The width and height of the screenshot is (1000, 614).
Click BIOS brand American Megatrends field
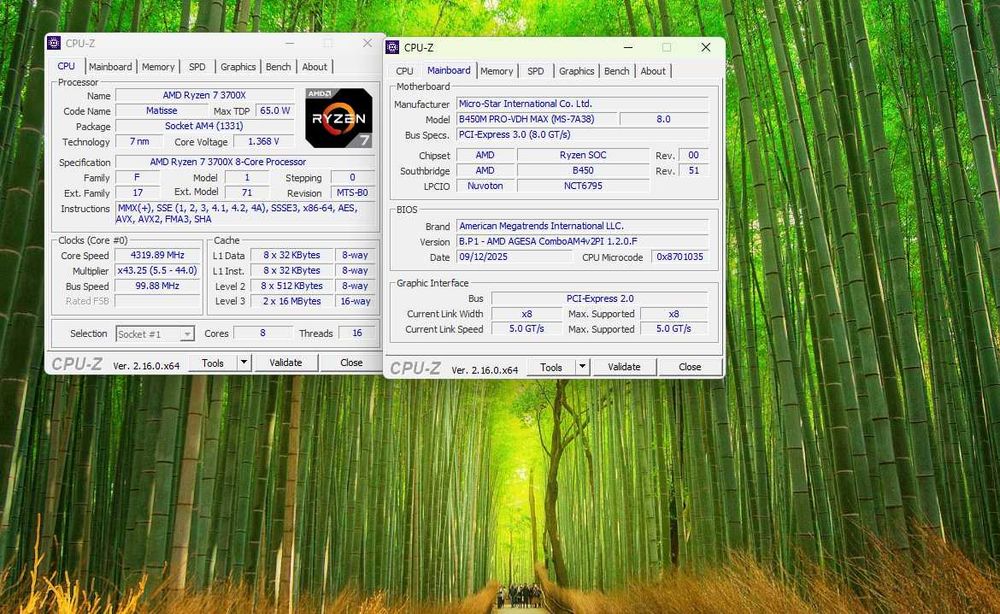582,226
